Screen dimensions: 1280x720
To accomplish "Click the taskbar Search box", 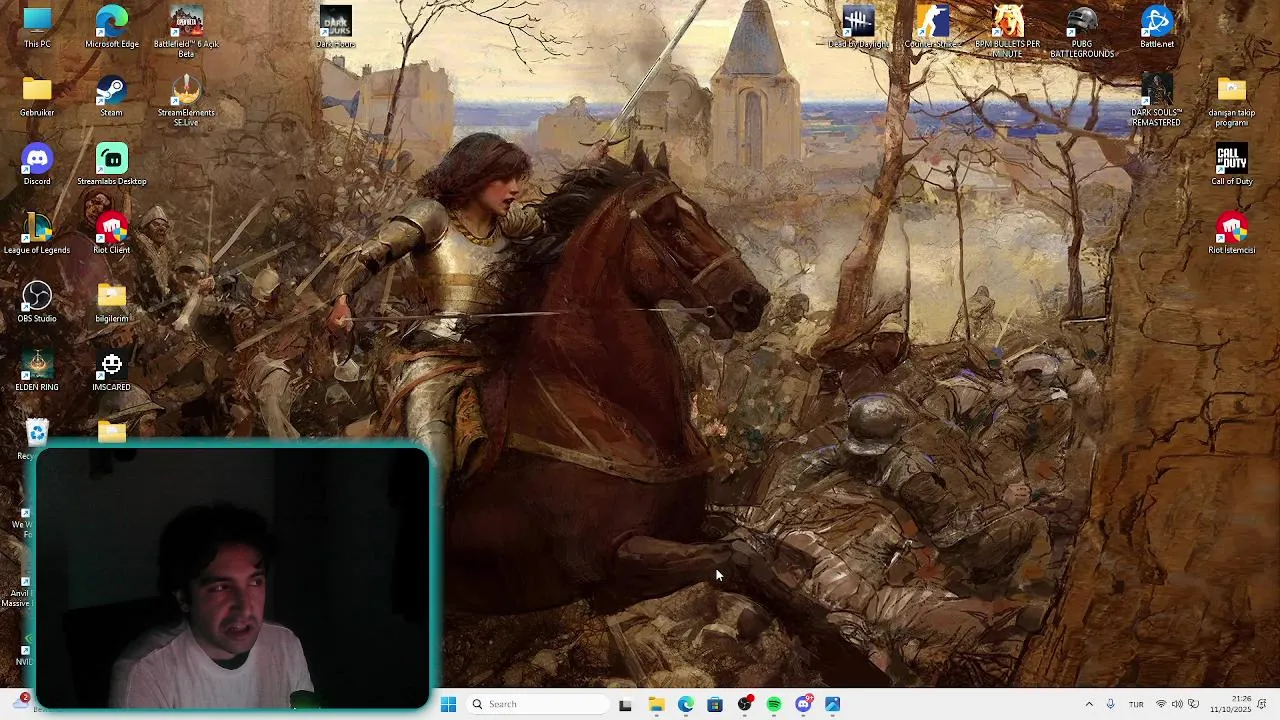I will [538, 704].
